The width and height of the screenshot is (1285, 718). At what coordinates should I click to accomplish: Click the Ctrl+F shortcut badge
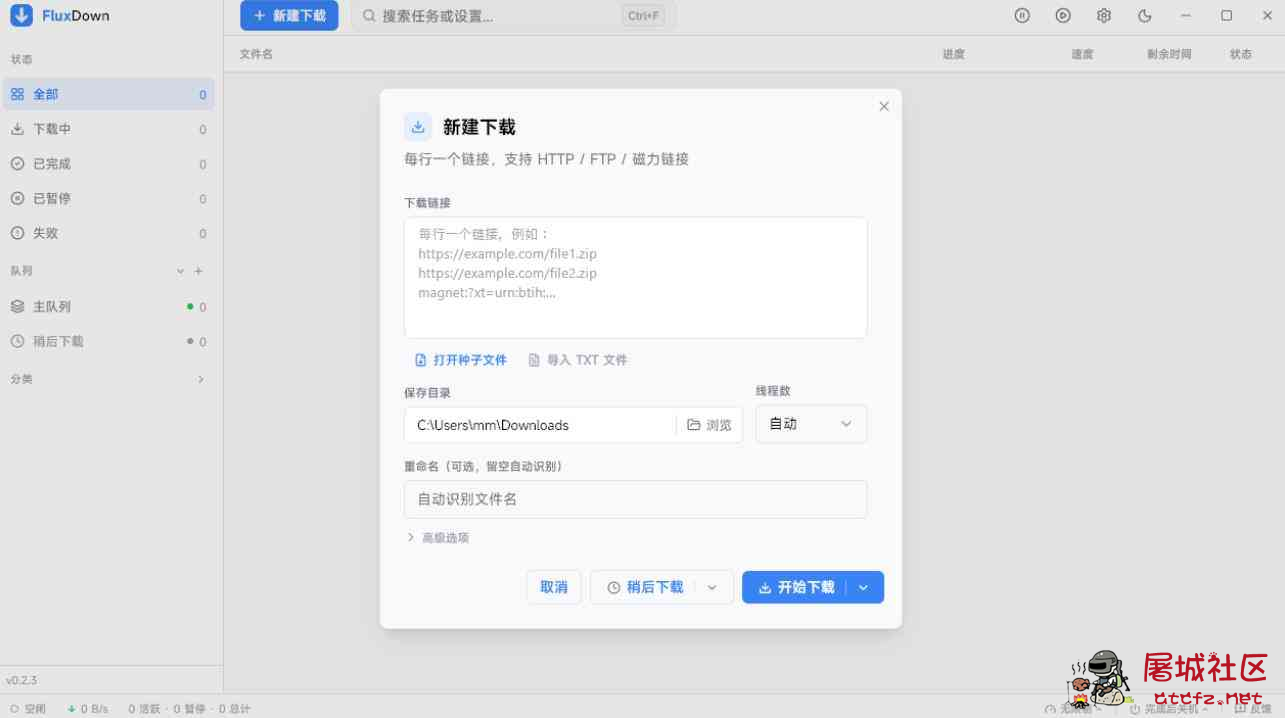tap(643, 16)
